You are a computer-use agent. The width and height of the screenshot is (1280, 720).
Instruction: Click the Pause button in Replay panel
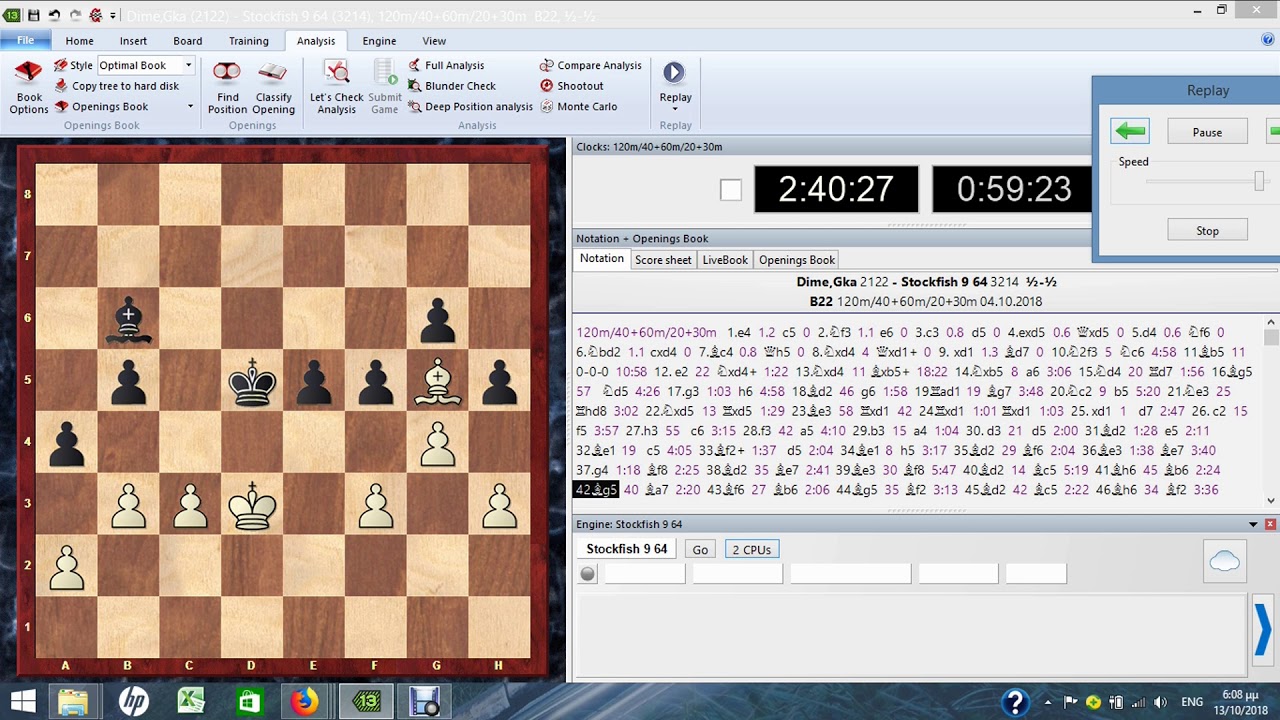point(1207,132)
